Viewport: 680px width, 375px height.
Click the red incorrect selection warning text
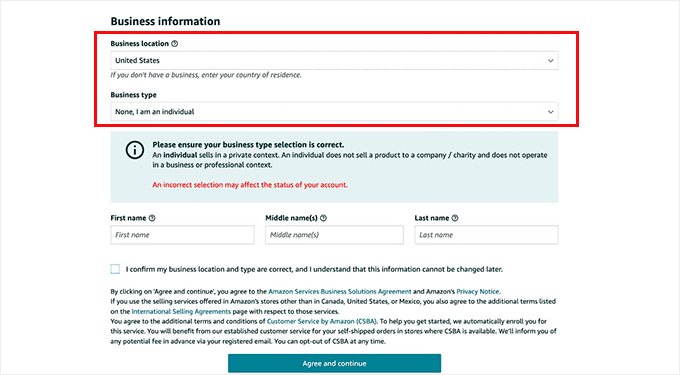tap(250, 185)
